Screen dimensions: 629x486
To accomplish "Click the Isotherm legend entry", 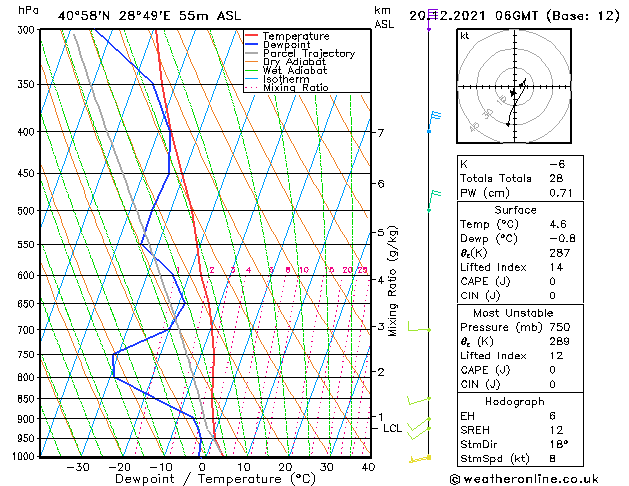I will [x=277, y=79].
